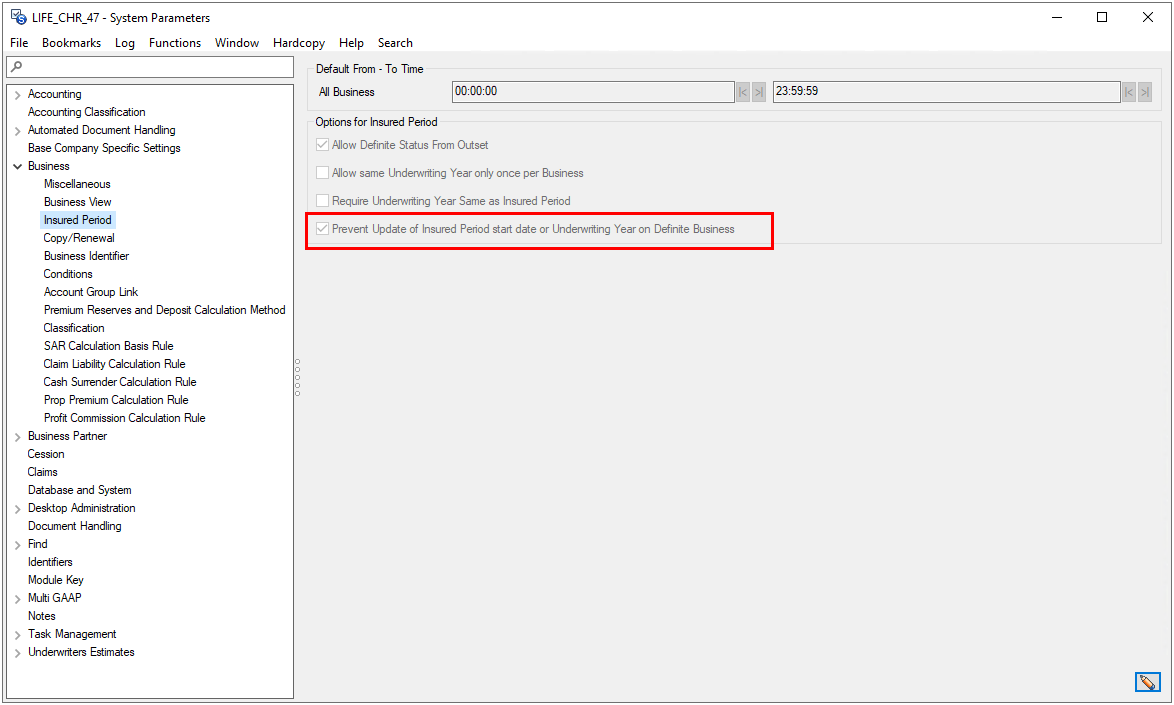The image size is (1174, 705).
Task: Click the application icon in the title bar
Action: point(17,17)
